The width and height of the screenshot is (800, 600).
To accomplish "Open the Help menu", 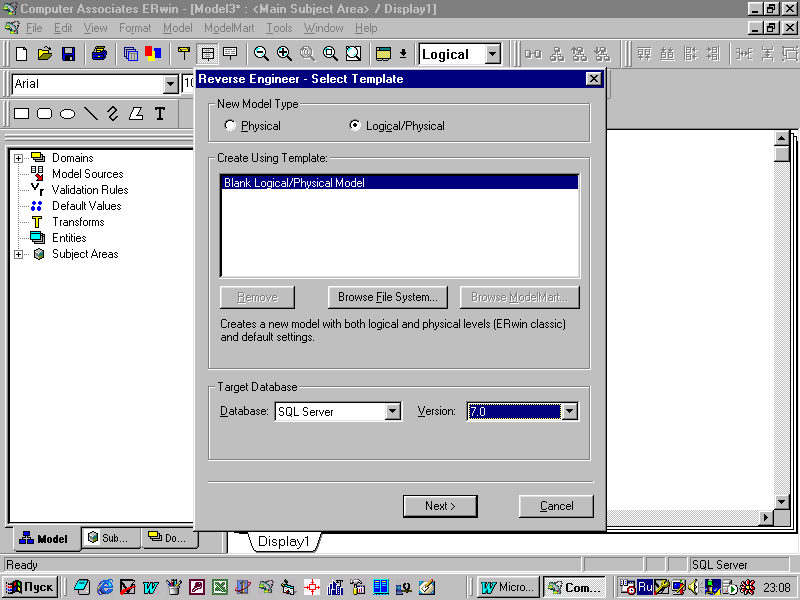I will (366, 28).
